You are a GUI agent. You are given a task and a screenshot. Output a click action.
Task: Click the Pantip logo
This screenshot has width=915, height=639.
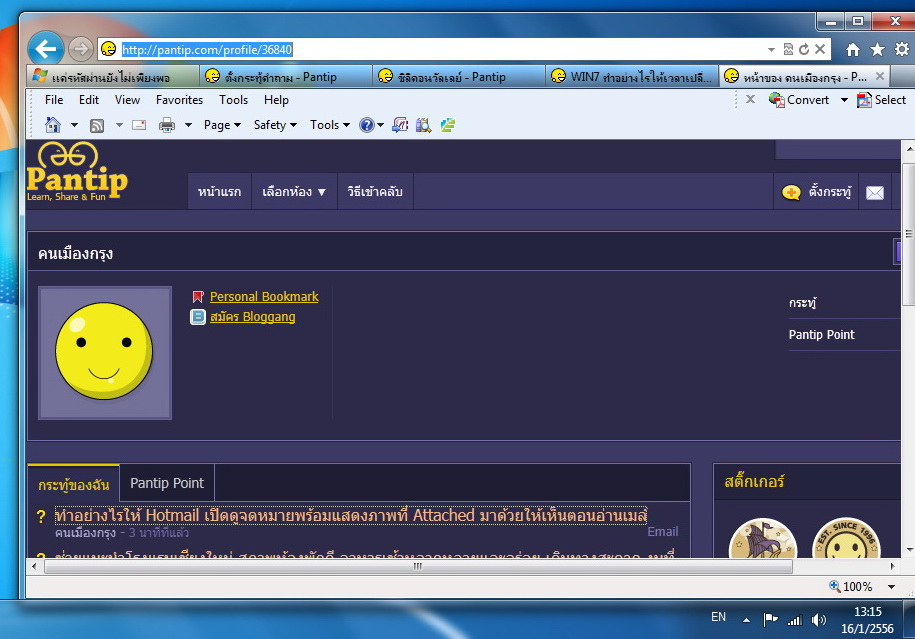(x=76, y=172)
